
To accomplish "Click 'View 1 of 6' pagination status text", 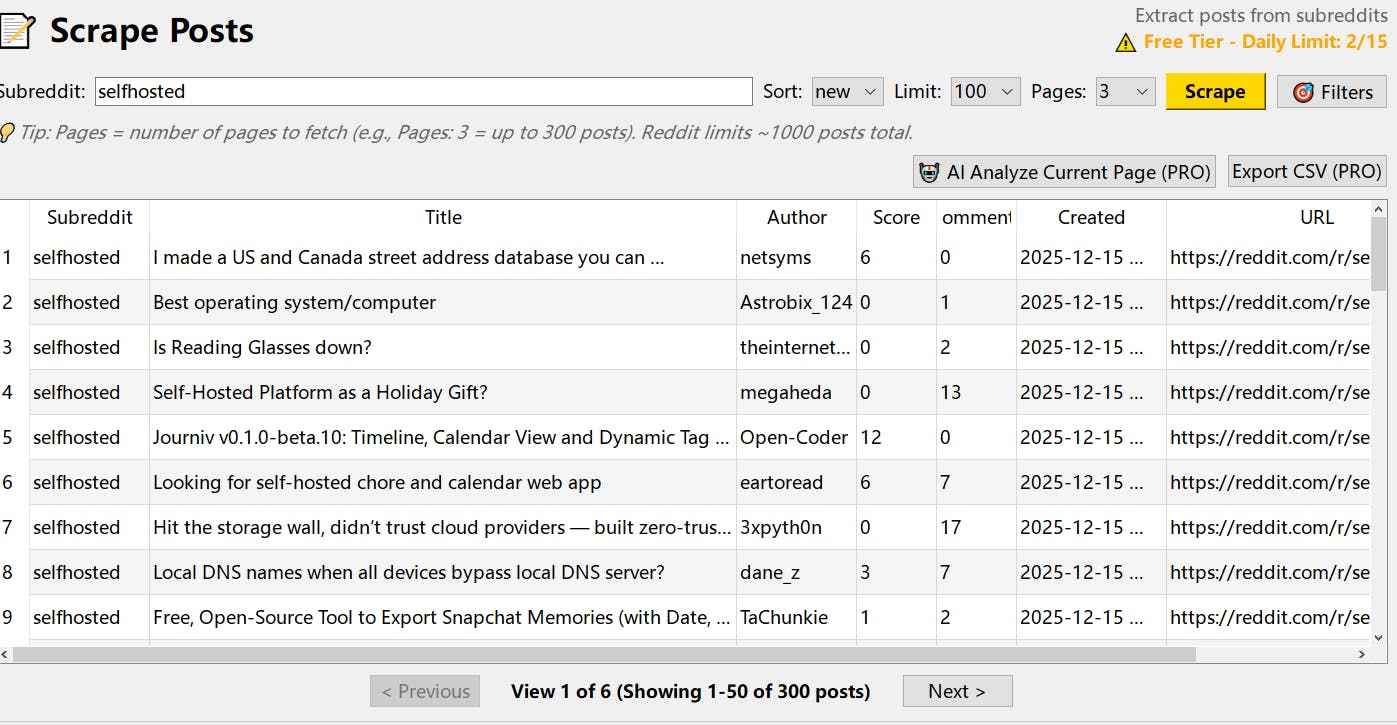I will tap(691, 691).
